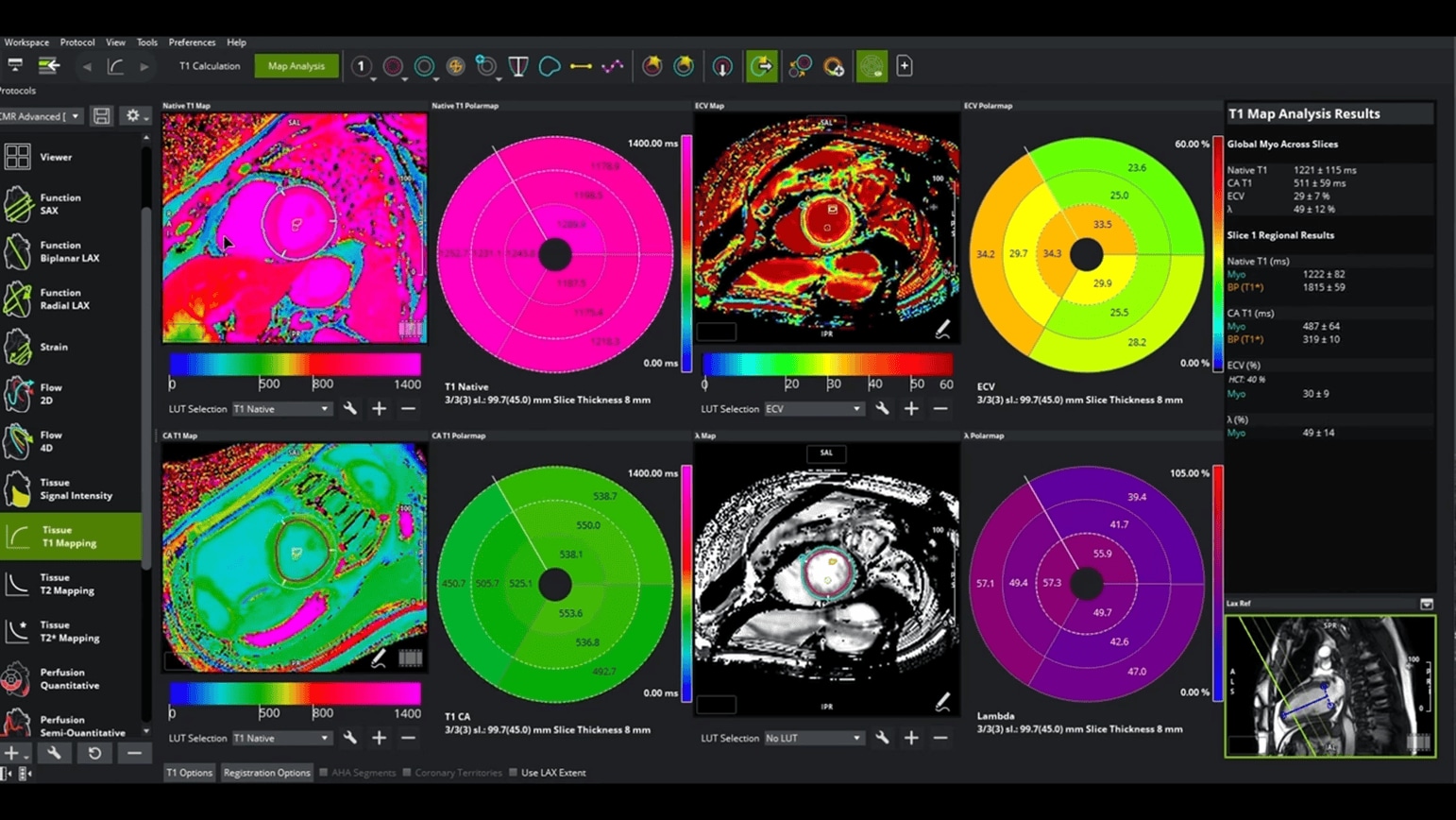Select the epicardial contour circle tool
This screenshot has height=820, width=1456.
(393, 66)
